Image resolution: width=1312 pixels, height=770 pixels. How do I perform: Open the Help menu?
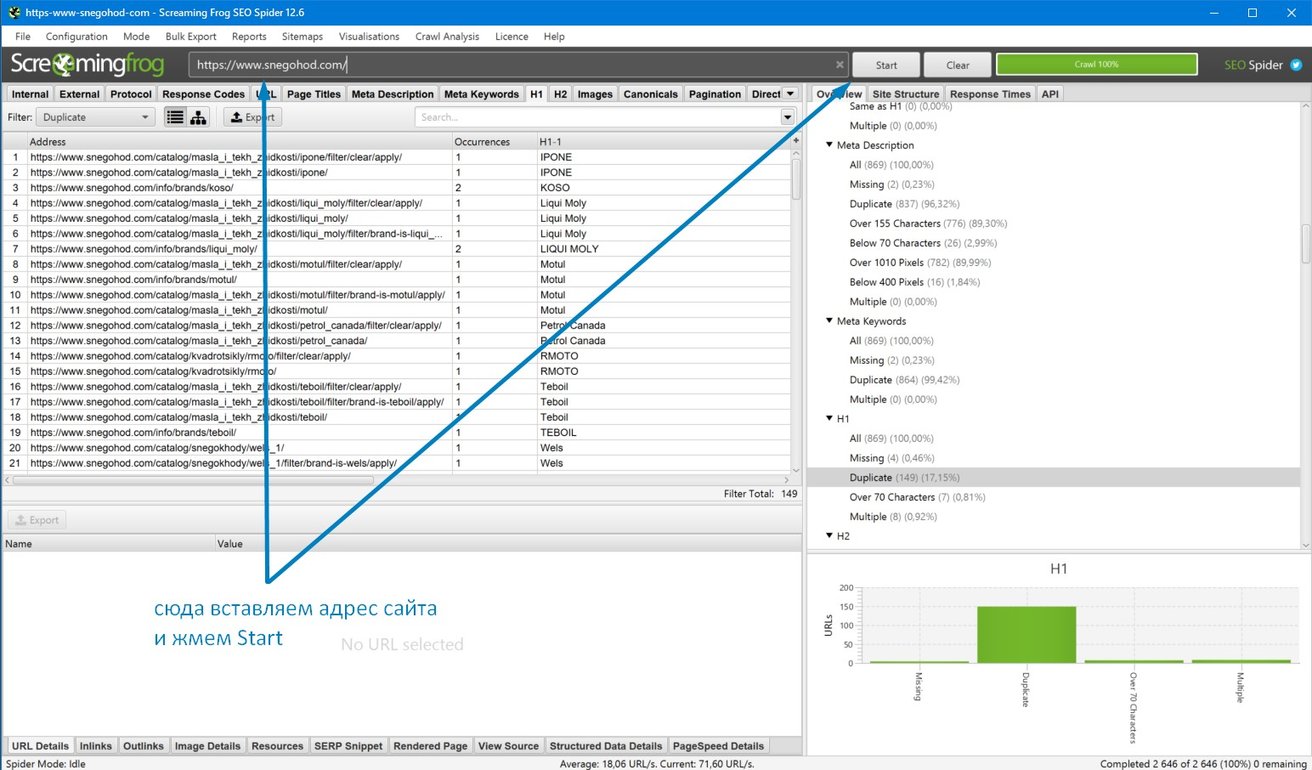click(554, 36)
